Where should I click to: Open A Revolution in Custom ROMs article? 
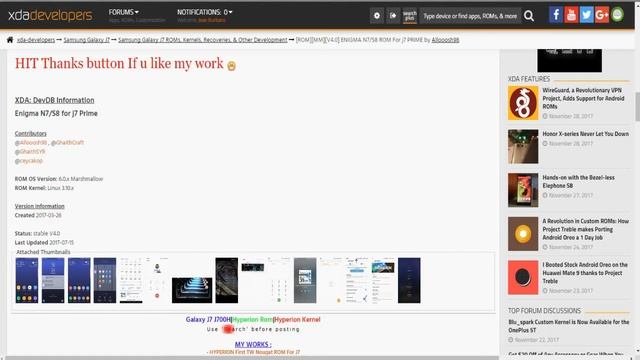(585, 229)
